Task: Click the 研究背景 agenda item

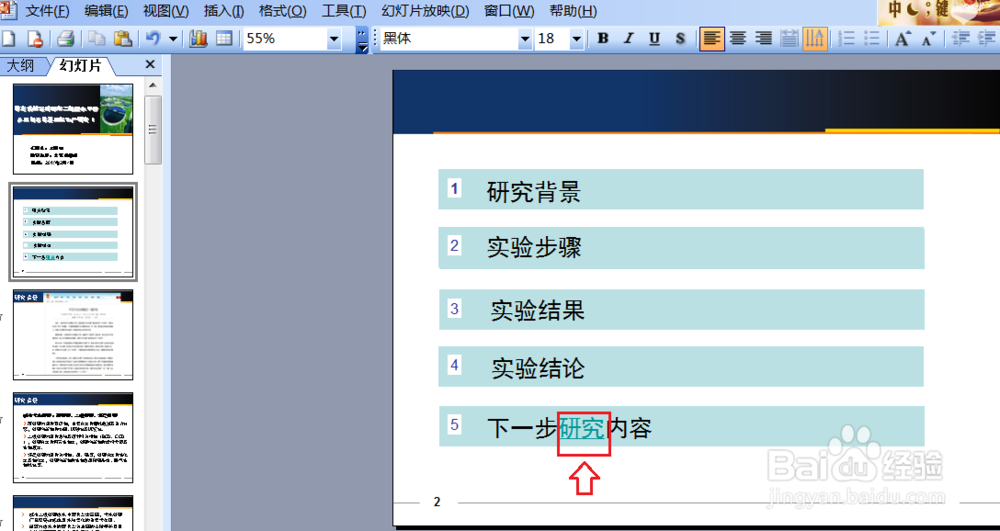Action: click(x=534, y=191)
